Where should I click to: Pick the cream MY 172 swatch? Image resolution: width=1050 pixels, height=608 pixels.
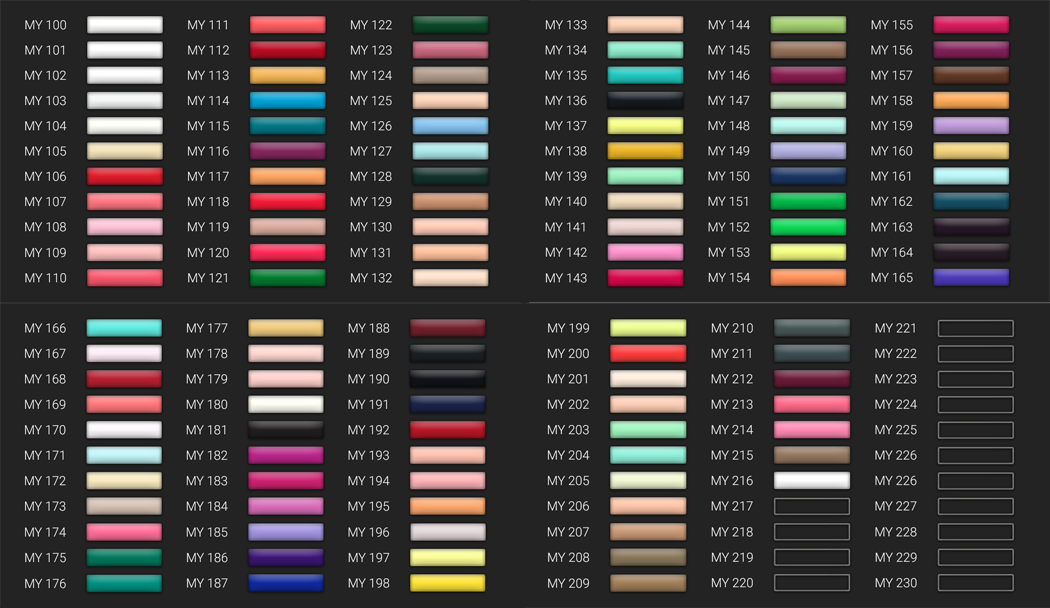[124, 481]
